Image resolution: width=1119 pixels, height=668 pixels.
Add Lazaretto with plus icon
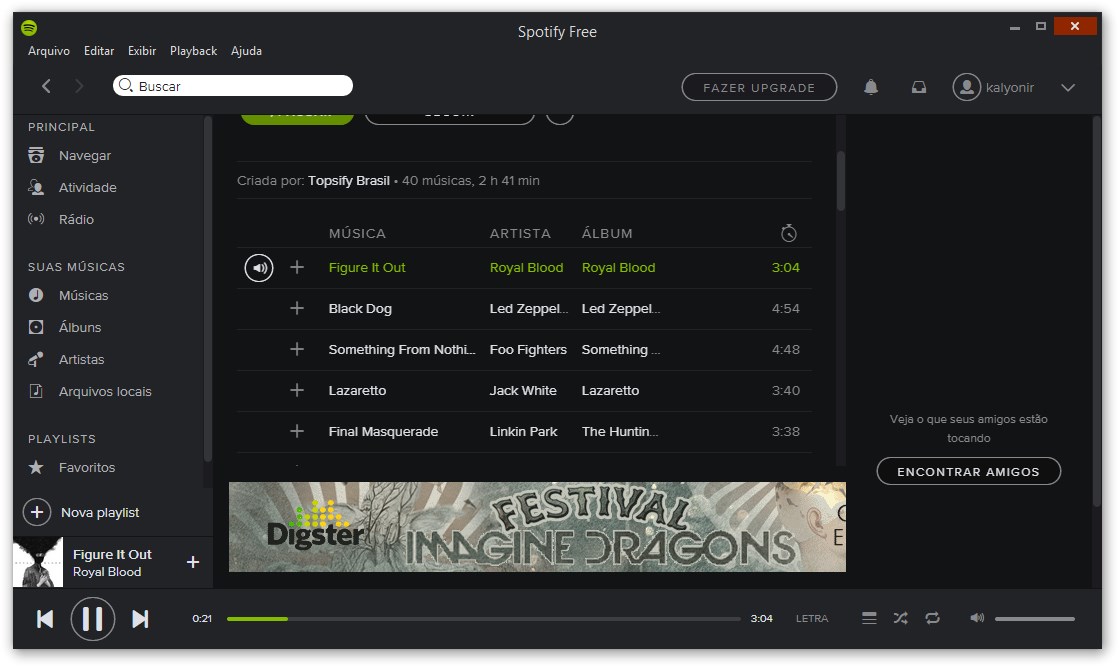(x=297, y=390)
